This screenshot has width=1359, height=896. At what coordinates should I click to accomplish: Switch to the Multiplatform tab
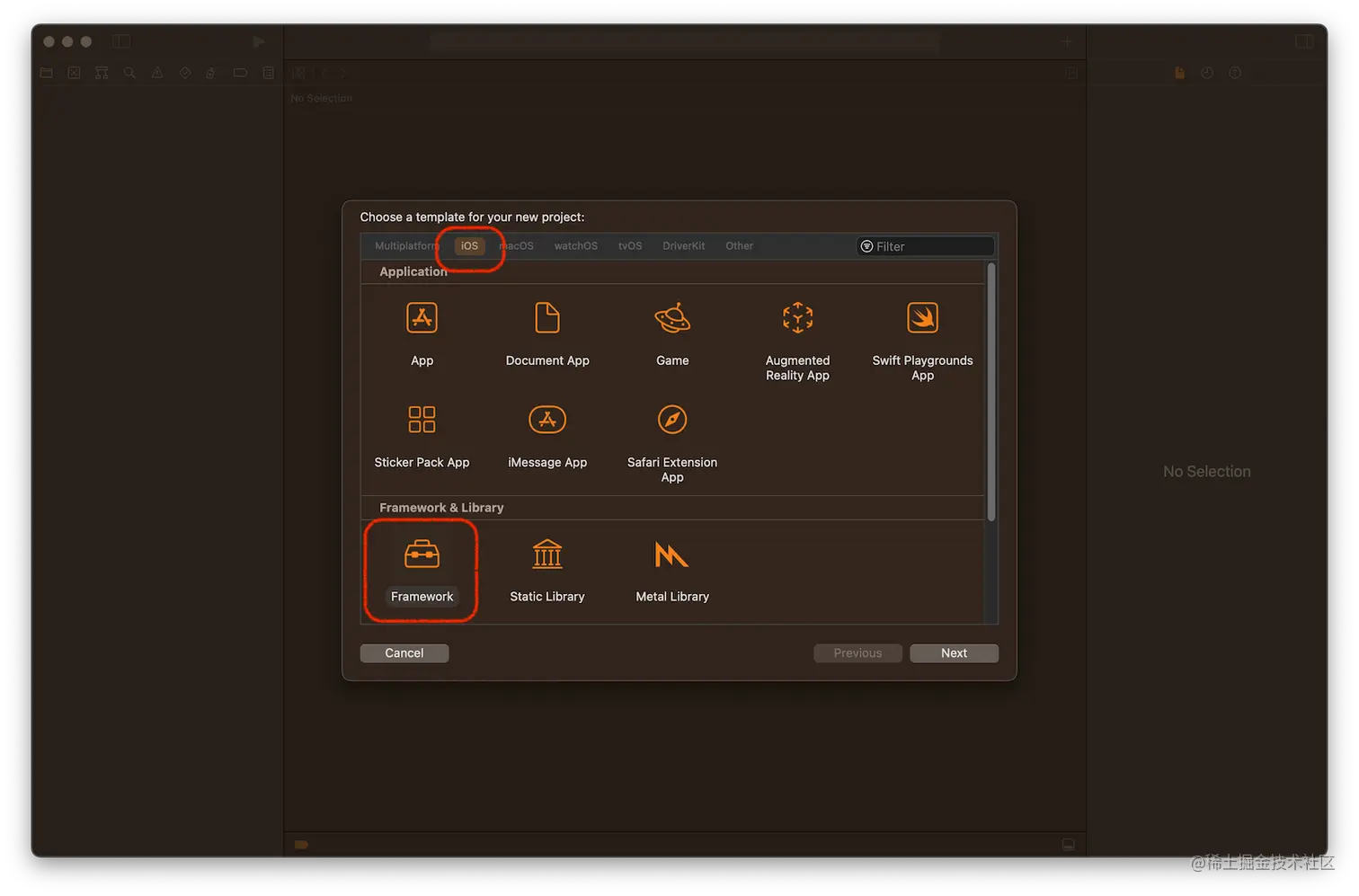pos(406,245)
